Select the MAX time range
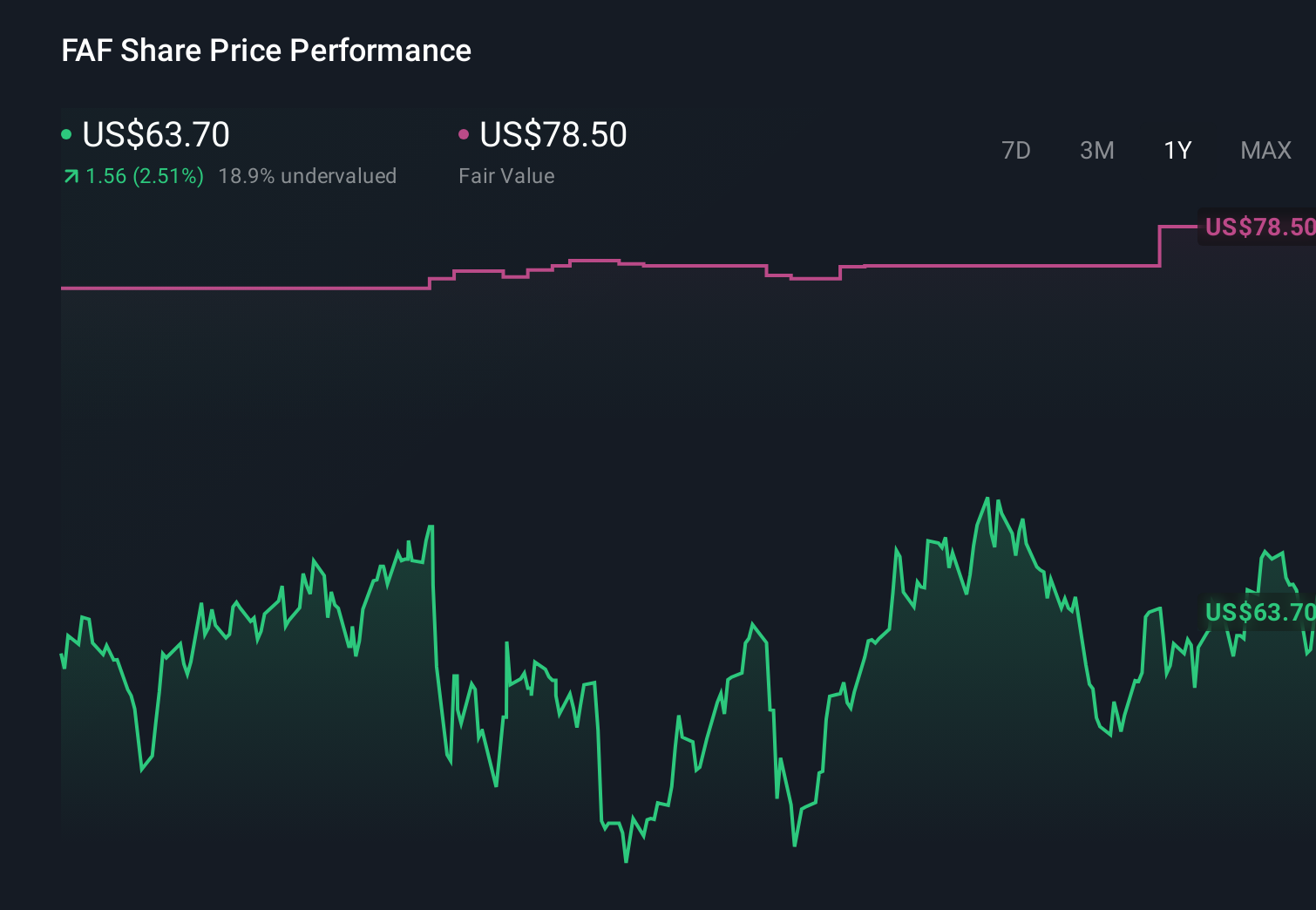The width and height of the screenshot is (1316, 910). [1265, 150]
